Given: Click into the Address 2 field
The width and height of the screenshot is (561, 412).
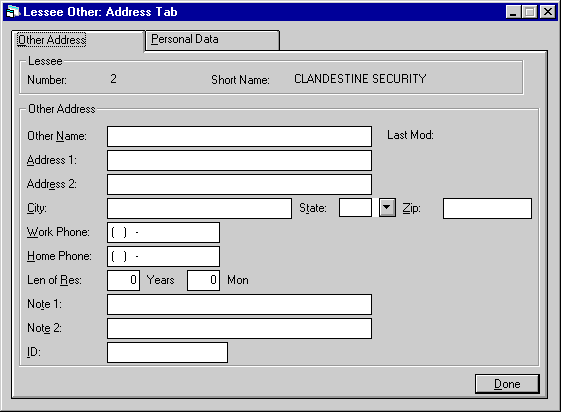Looking at the screenshot, I should click(239, 184).
